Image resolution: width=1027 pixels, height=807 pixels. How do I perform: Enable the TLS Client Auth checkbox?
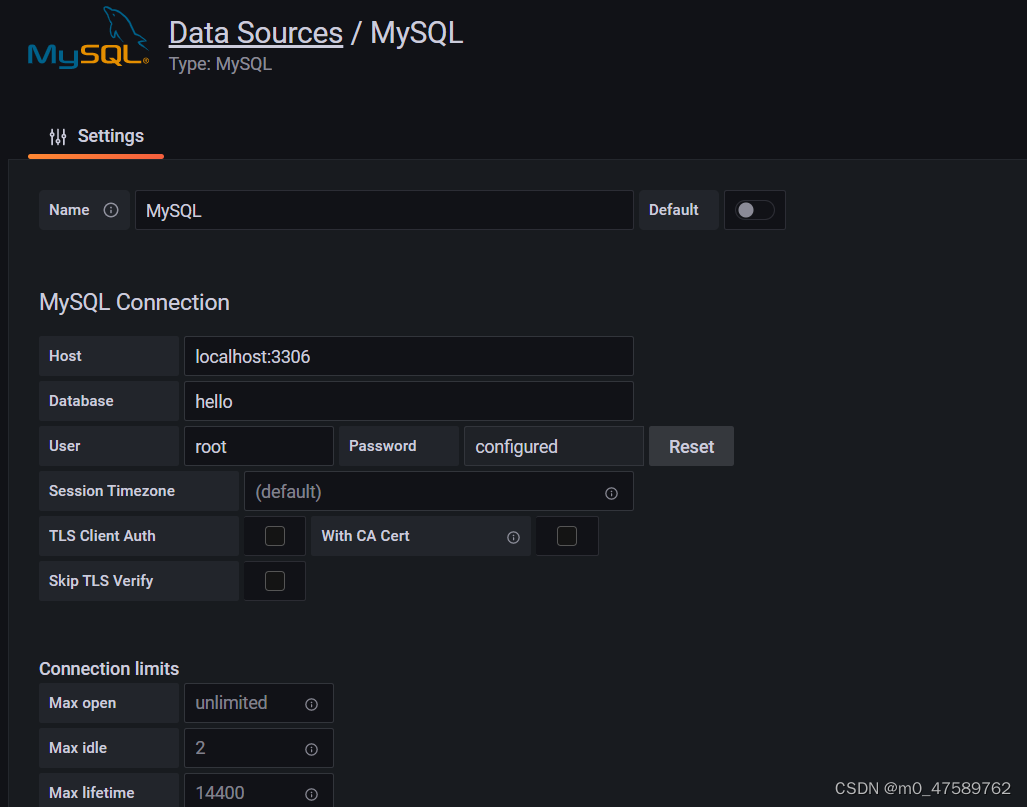(275, 536)
